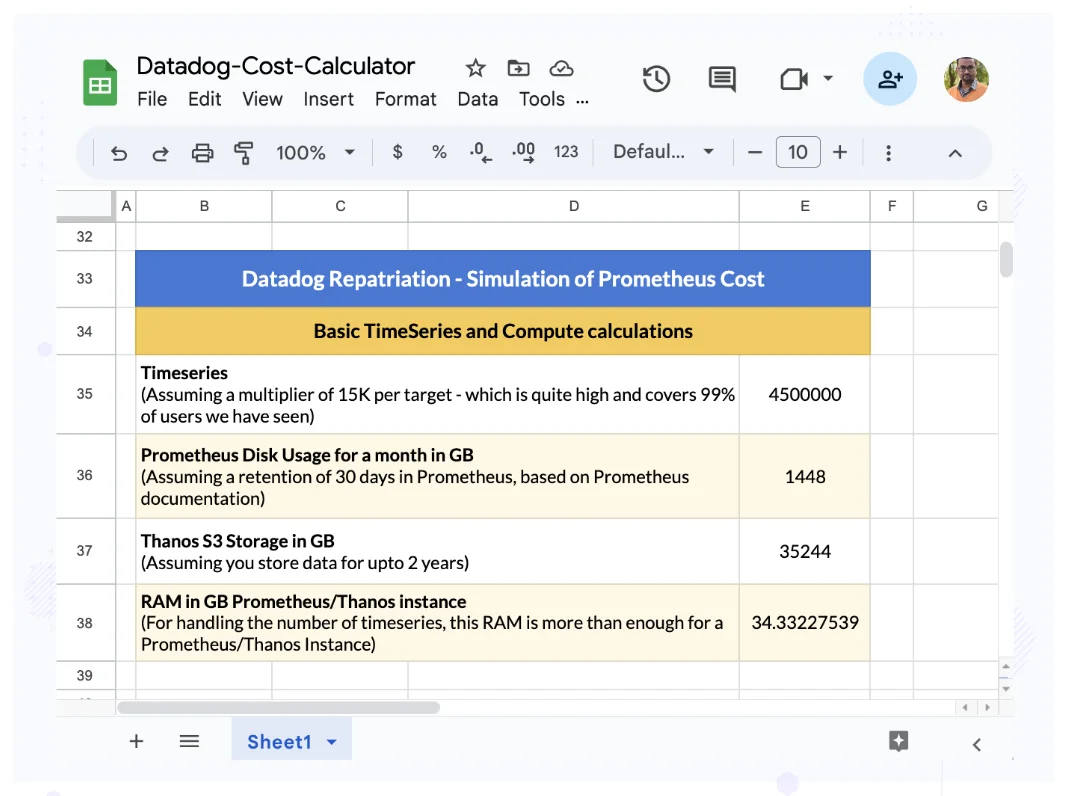This screenshot has width=1066, height=796.
Task: Format cells as currency with dollar icon
Action: pyautogui.click(x=398, y=152)
